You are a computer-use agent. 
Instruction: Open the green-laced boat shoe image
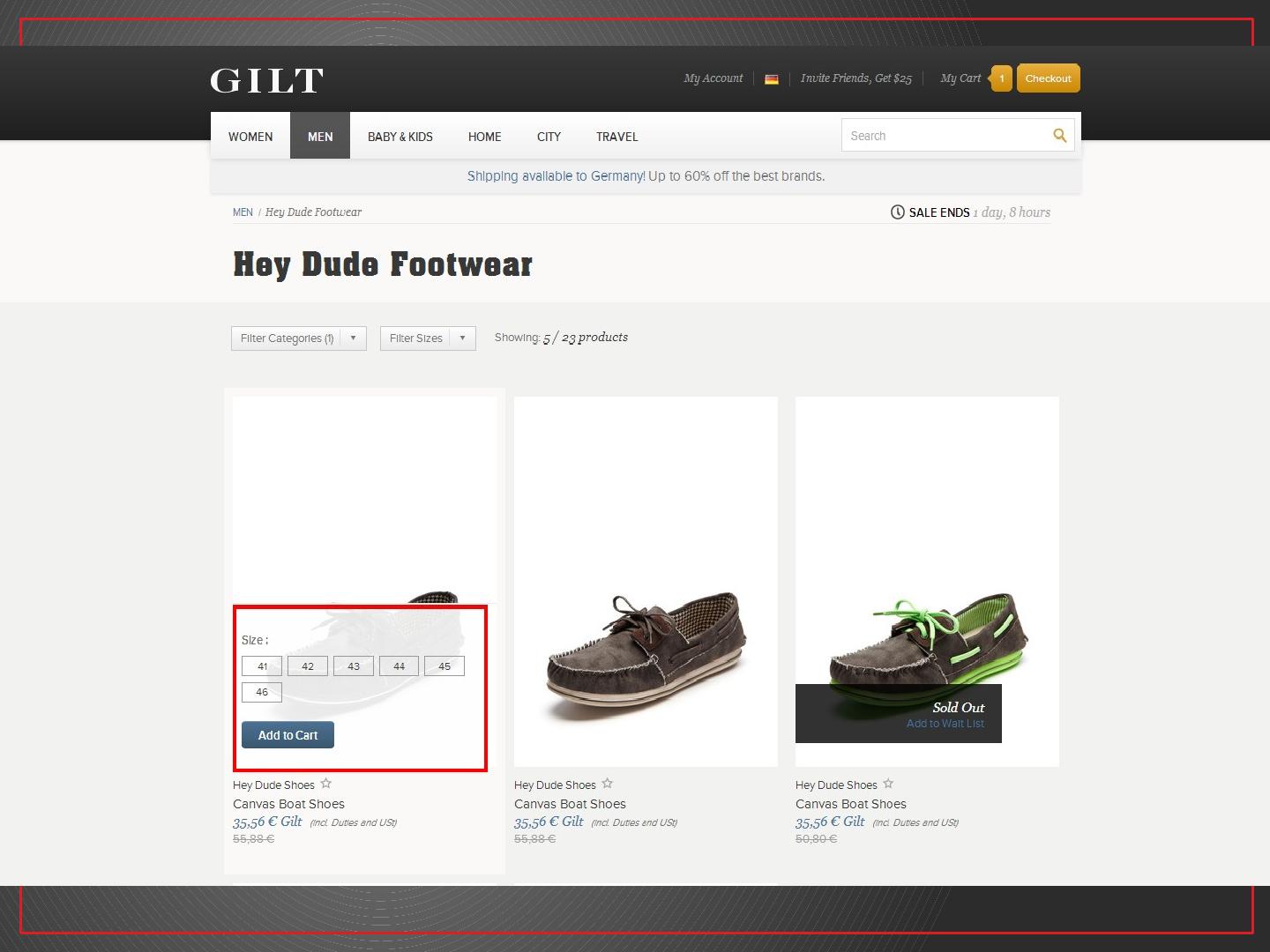[x=927, y=582]
